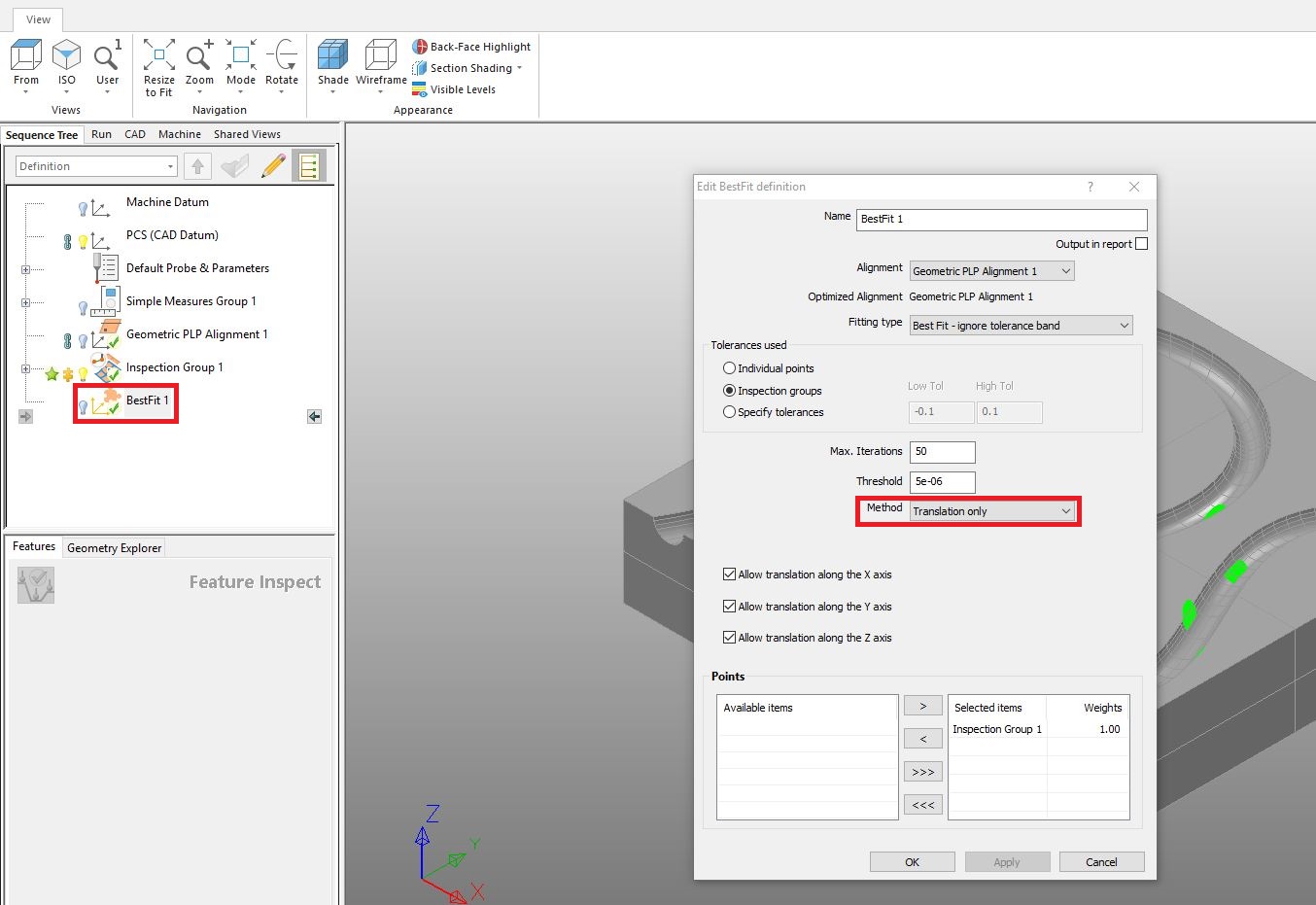
Task: Click the help question mark in dialog
Action: click(1090, 187)
